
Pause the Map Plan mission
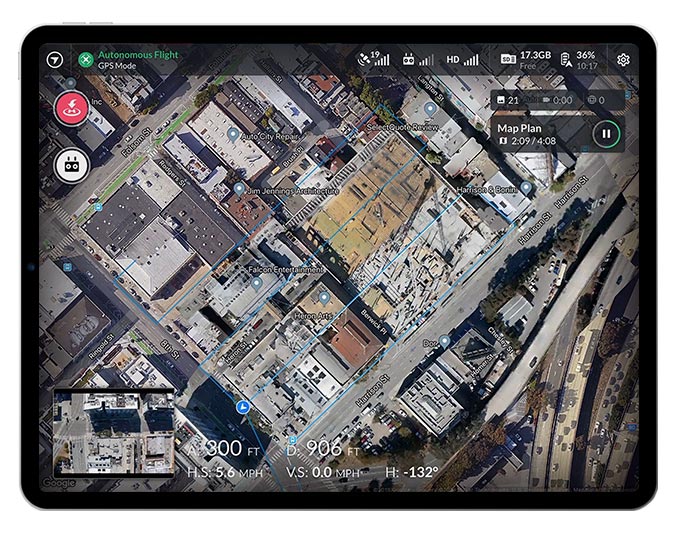click(606, 134)
